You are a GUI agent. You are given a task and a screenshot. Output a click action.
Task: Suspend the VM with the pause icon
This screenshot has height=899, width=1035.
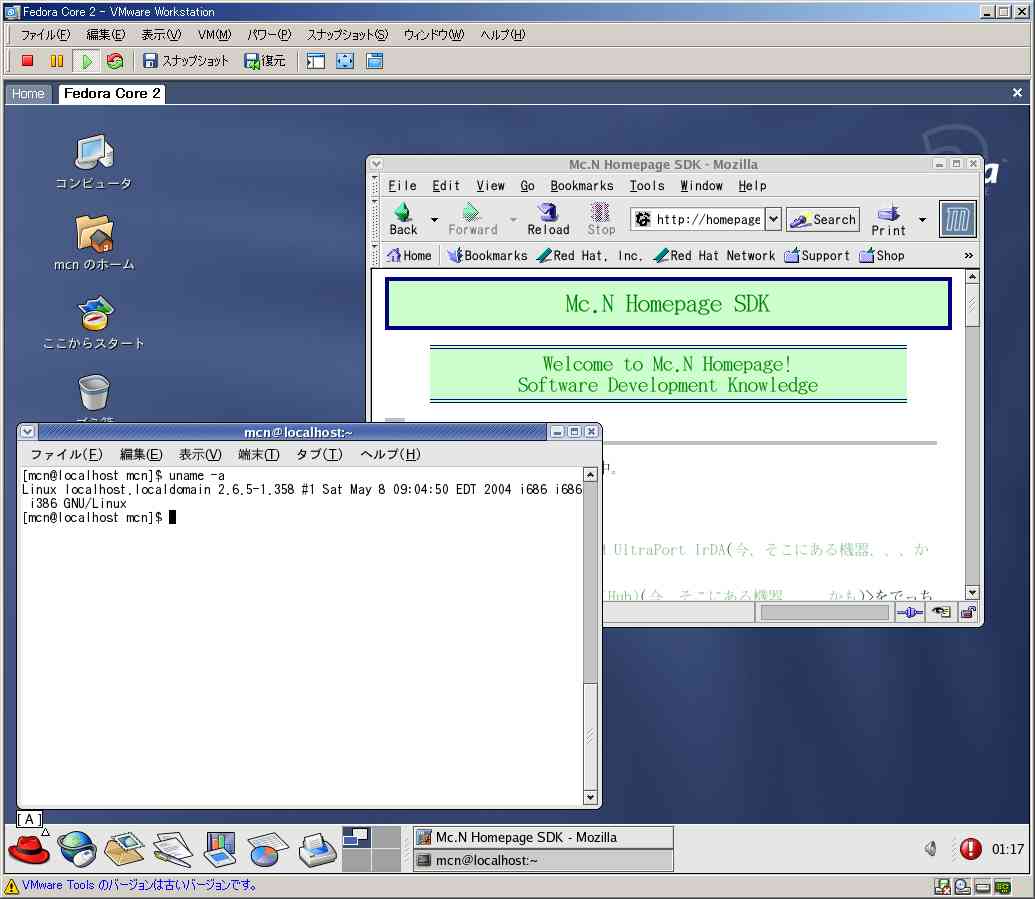click(57, 61)
